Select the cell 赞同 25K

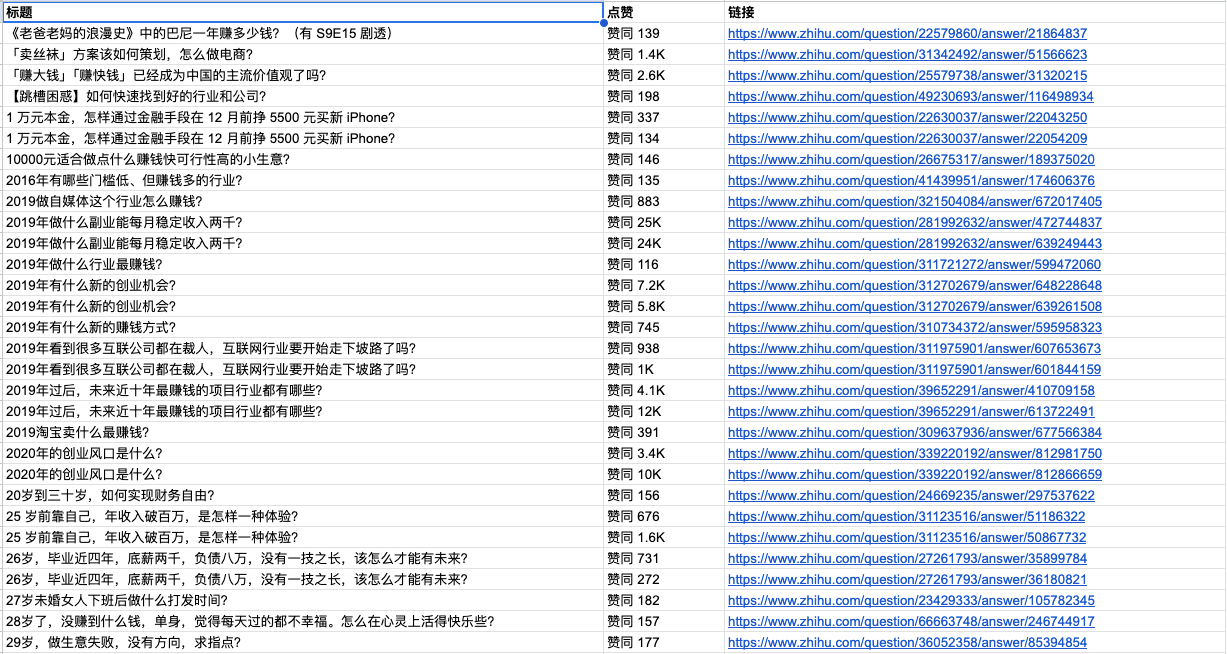point(664,222)
